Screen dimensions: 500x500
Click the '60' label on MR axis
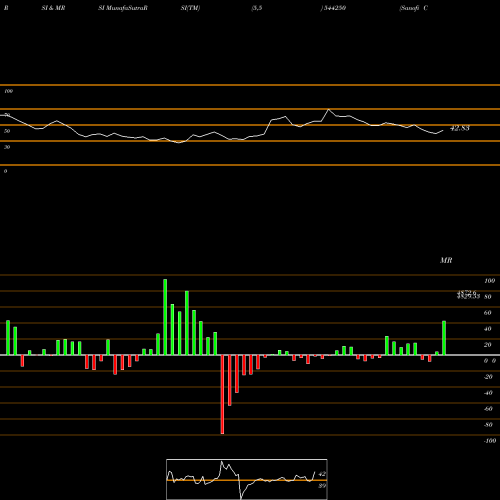(x=487, y=313)
